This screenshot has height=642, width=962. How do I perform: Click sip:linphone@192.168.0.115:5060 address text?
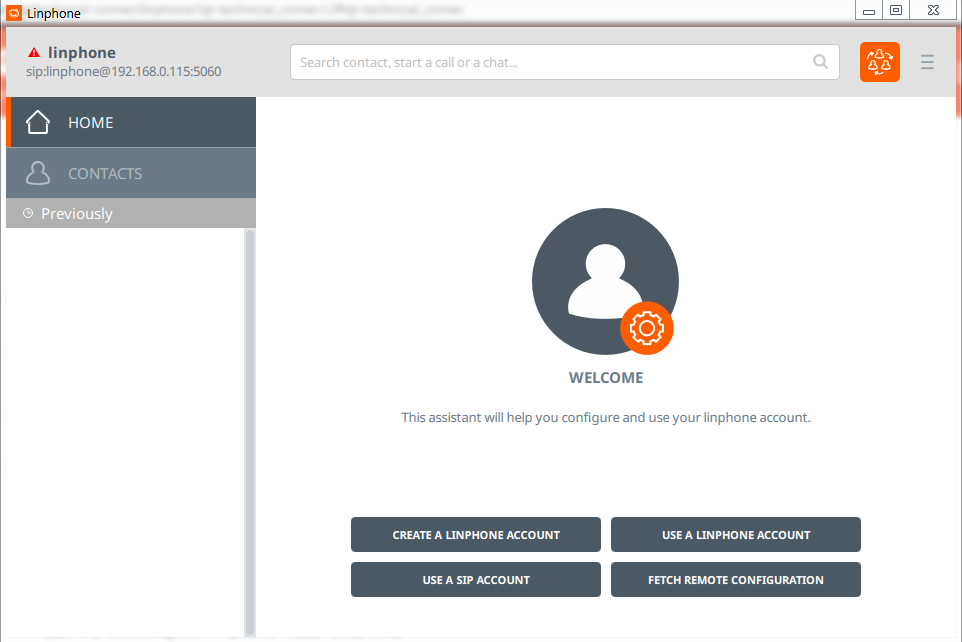click(123, 72)
